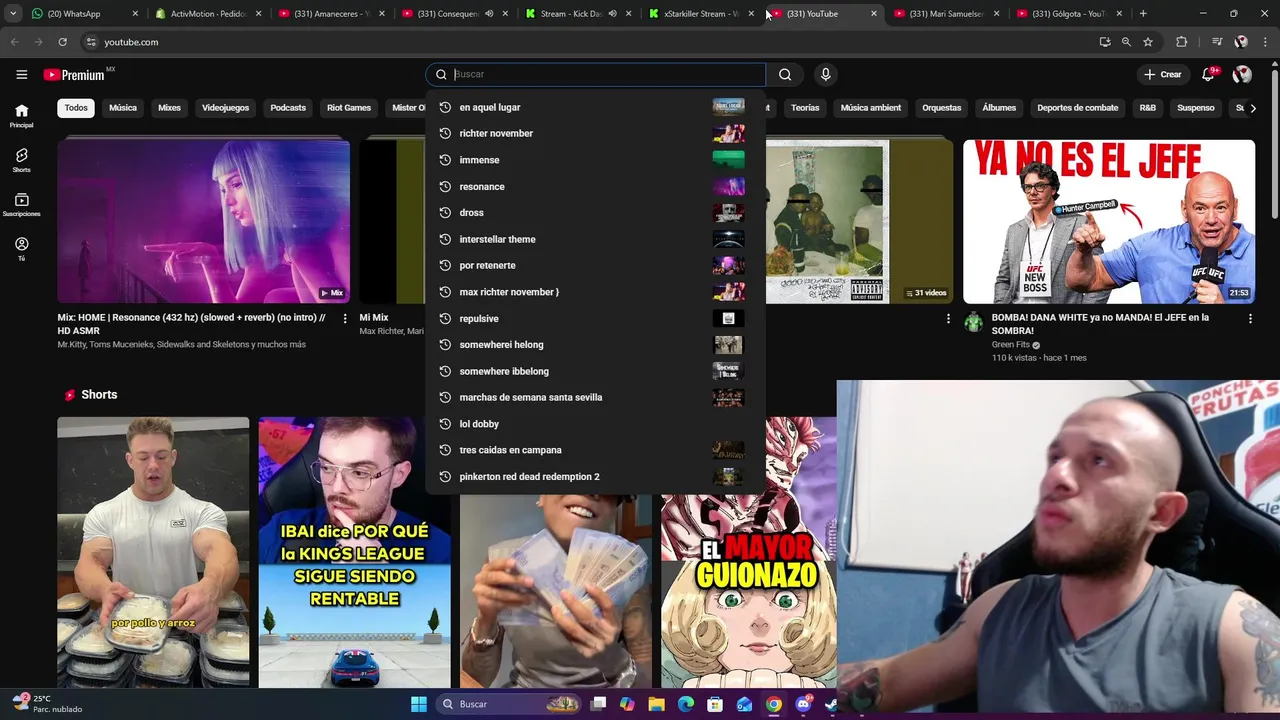The image size is (1280, 720).
Task: Open options for DANA WHITE video
Action: (x=1249, y=318)
